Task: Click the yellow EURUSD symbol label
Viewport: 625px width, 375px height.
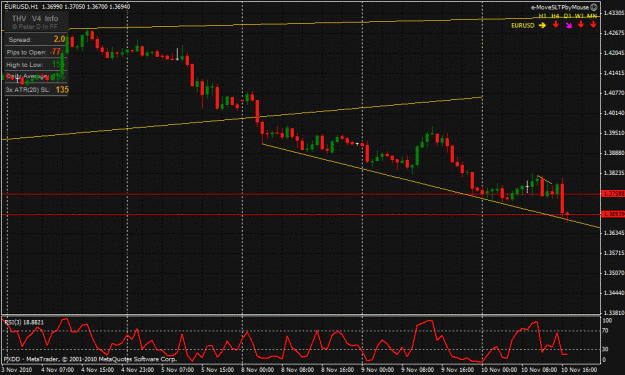Action: [523, 26]
